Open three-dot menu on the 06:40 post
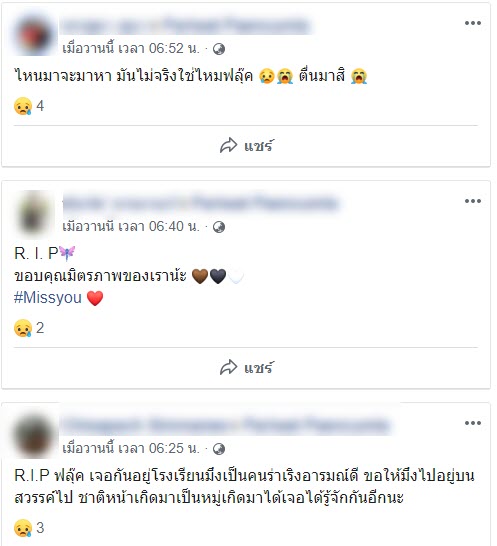Image resolution: width=497 pixels, height=546 pixels. [473, 201]
